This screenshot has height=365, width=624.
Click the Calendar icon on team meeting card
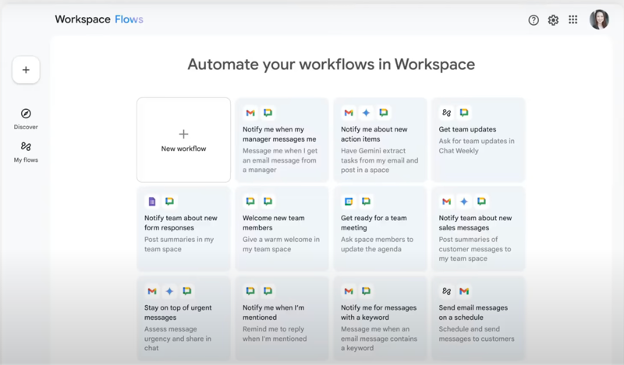coord(349,201)
